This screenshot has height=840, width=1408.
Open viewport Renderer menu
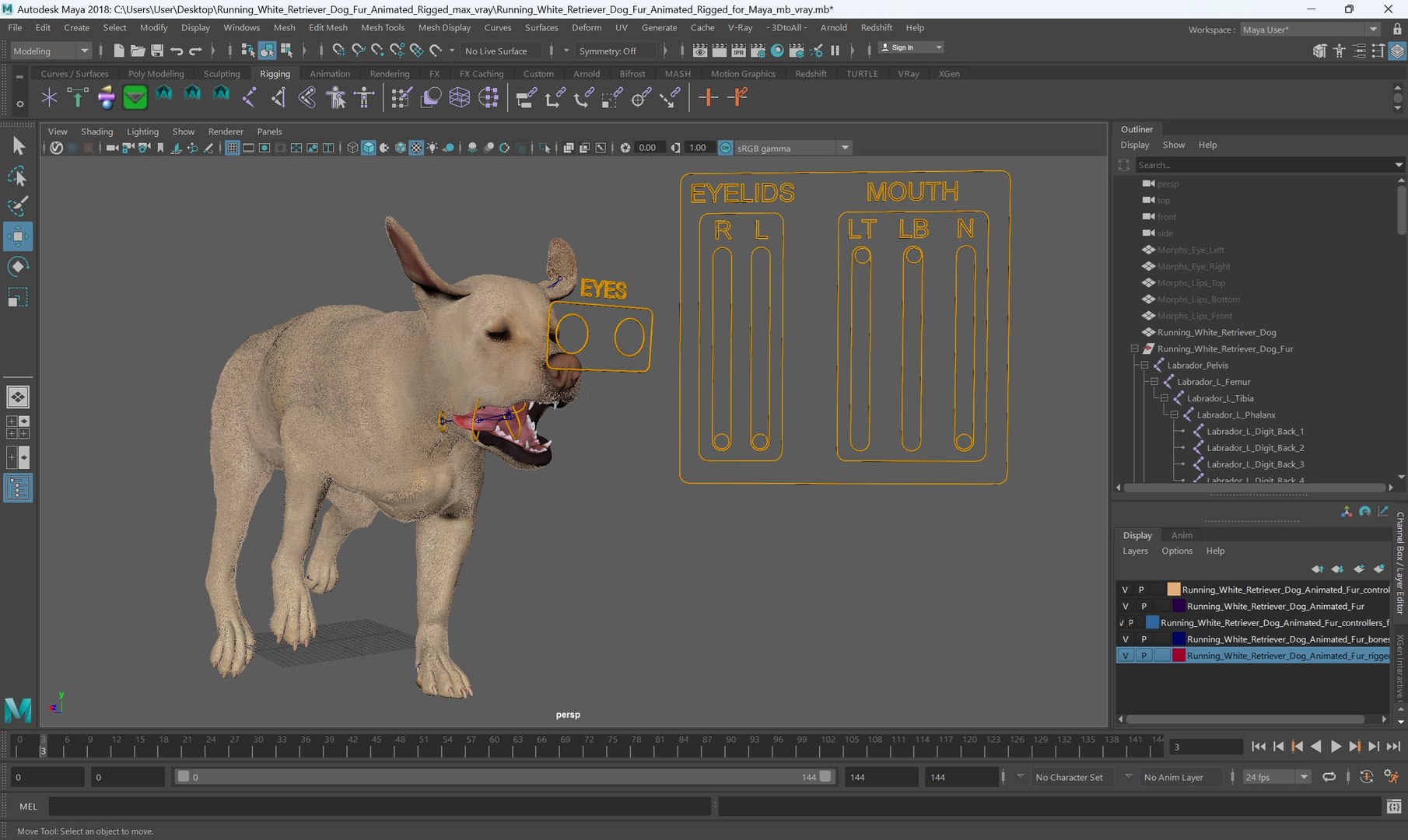[226, 131]
